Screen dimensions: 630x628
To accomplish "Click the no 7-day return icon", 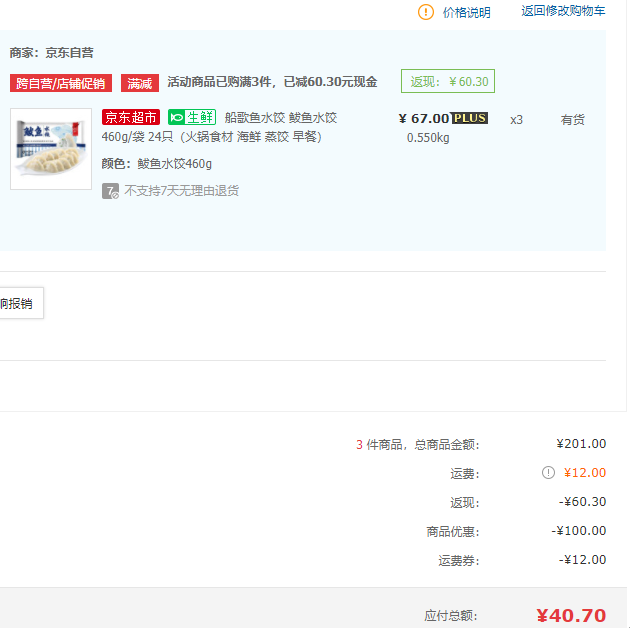I will click(110, 191).
